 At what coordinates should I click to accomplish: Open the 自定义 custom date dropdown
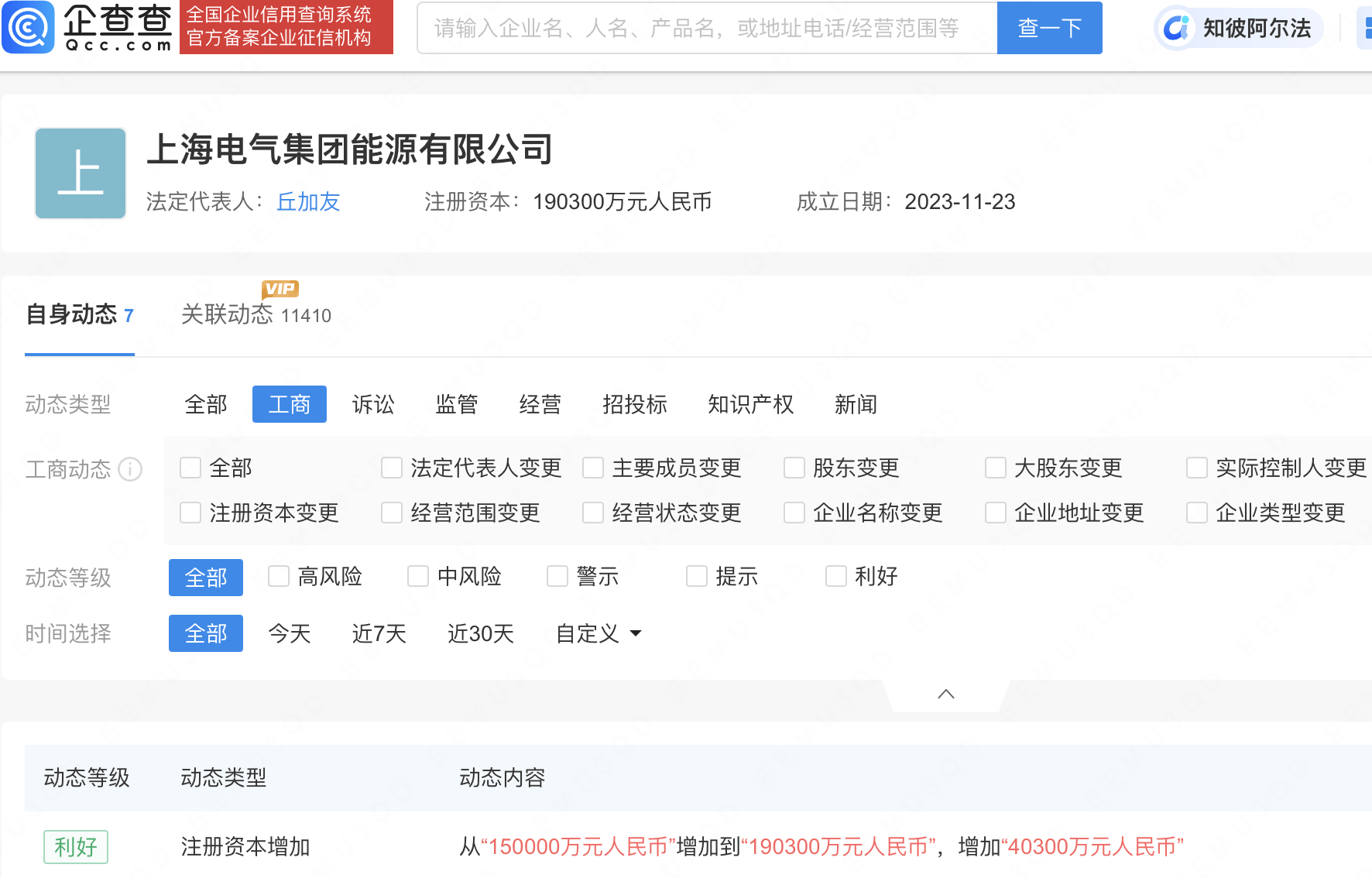point(597,633)
